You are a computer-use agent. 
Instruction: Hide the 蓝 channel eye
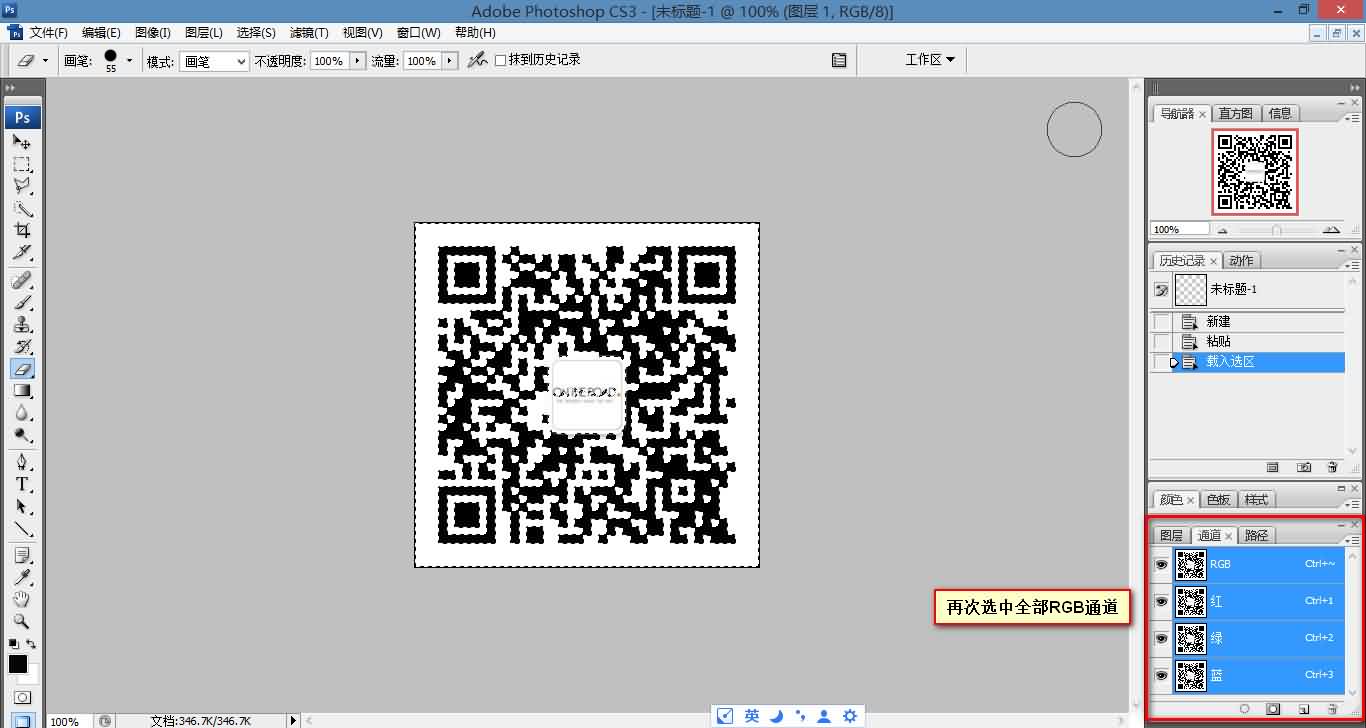(x=1162, y=675)
